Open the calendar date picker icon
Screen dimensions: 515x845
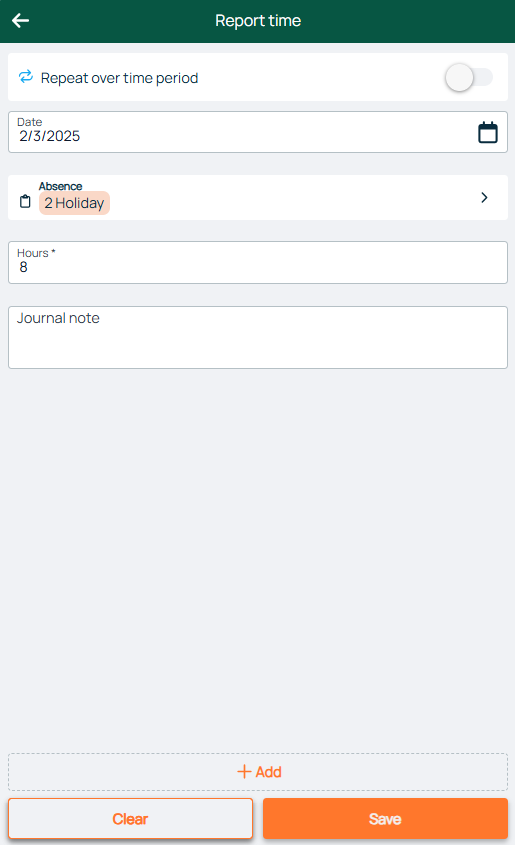coord(488,133)
